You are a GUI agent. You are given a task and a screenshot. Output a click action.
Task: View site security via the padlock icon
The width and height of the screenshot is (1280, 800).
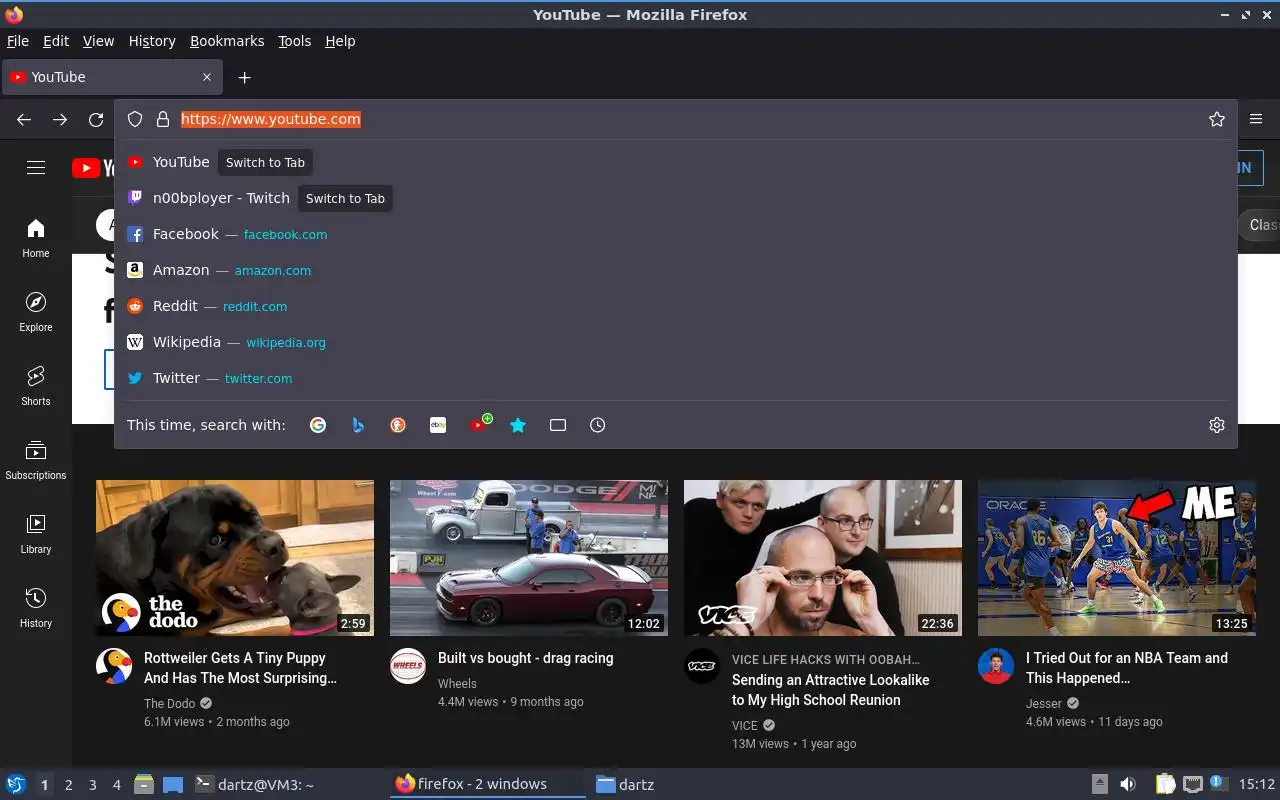163,119
